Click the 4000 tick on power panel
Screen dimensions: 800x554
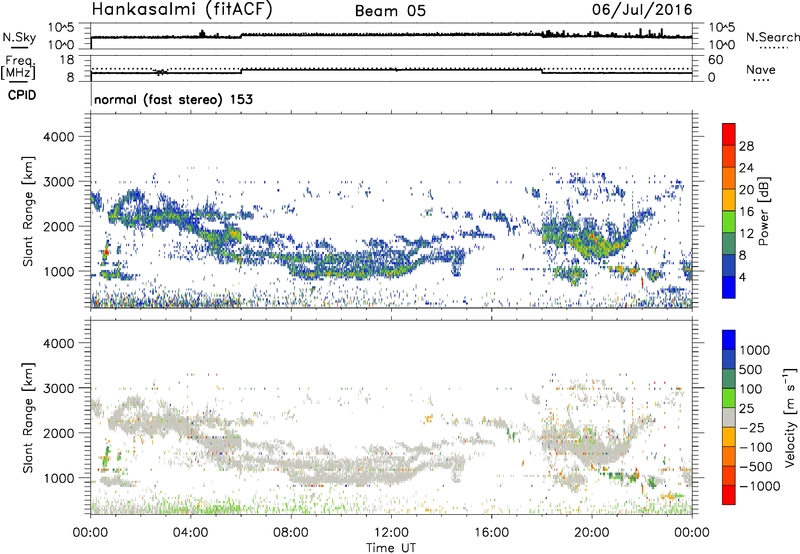click(x=59, y=137)
